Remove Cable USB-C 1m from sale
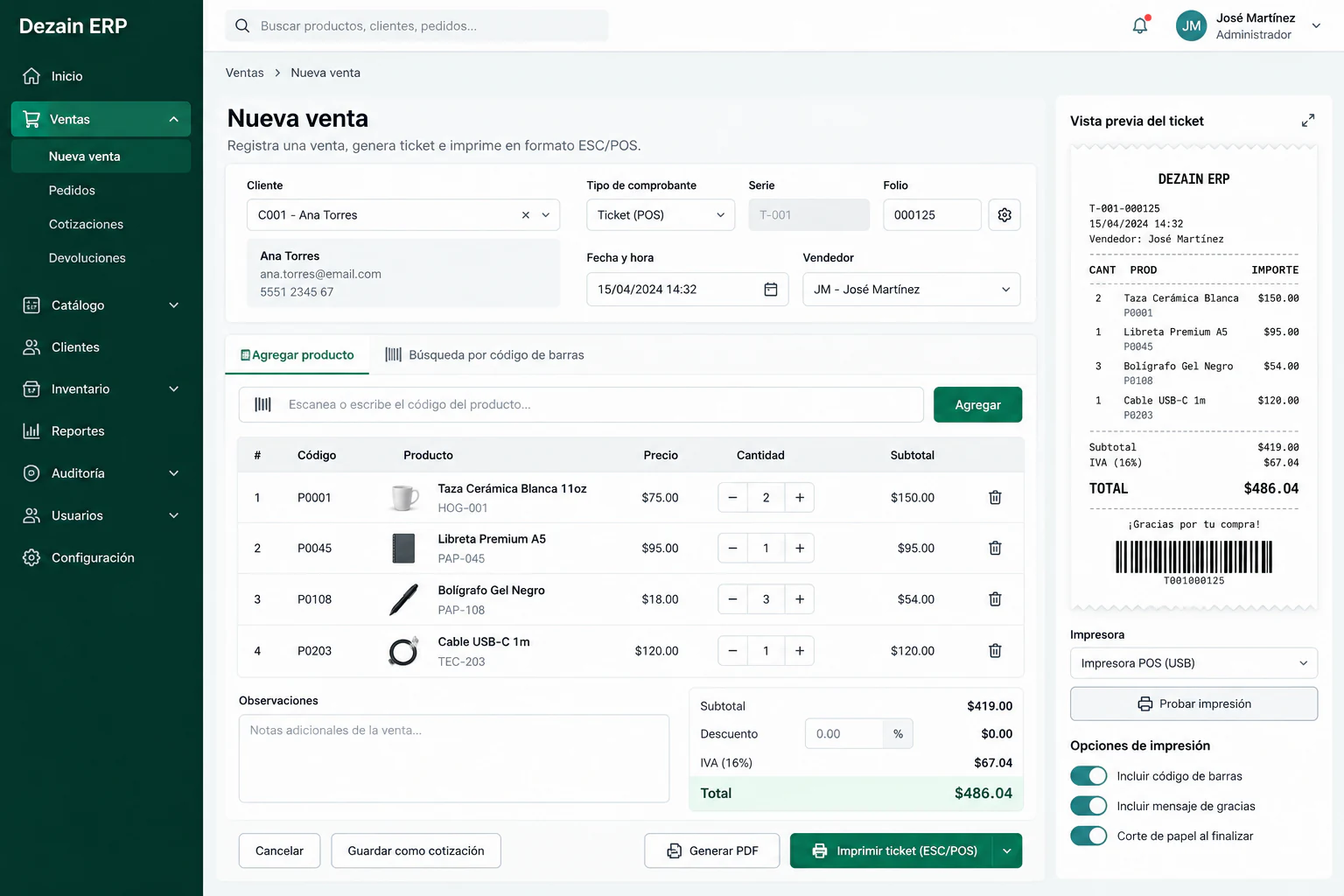Image resolution: width=1344 pixels, height=896 pixels. pos(995,651)
